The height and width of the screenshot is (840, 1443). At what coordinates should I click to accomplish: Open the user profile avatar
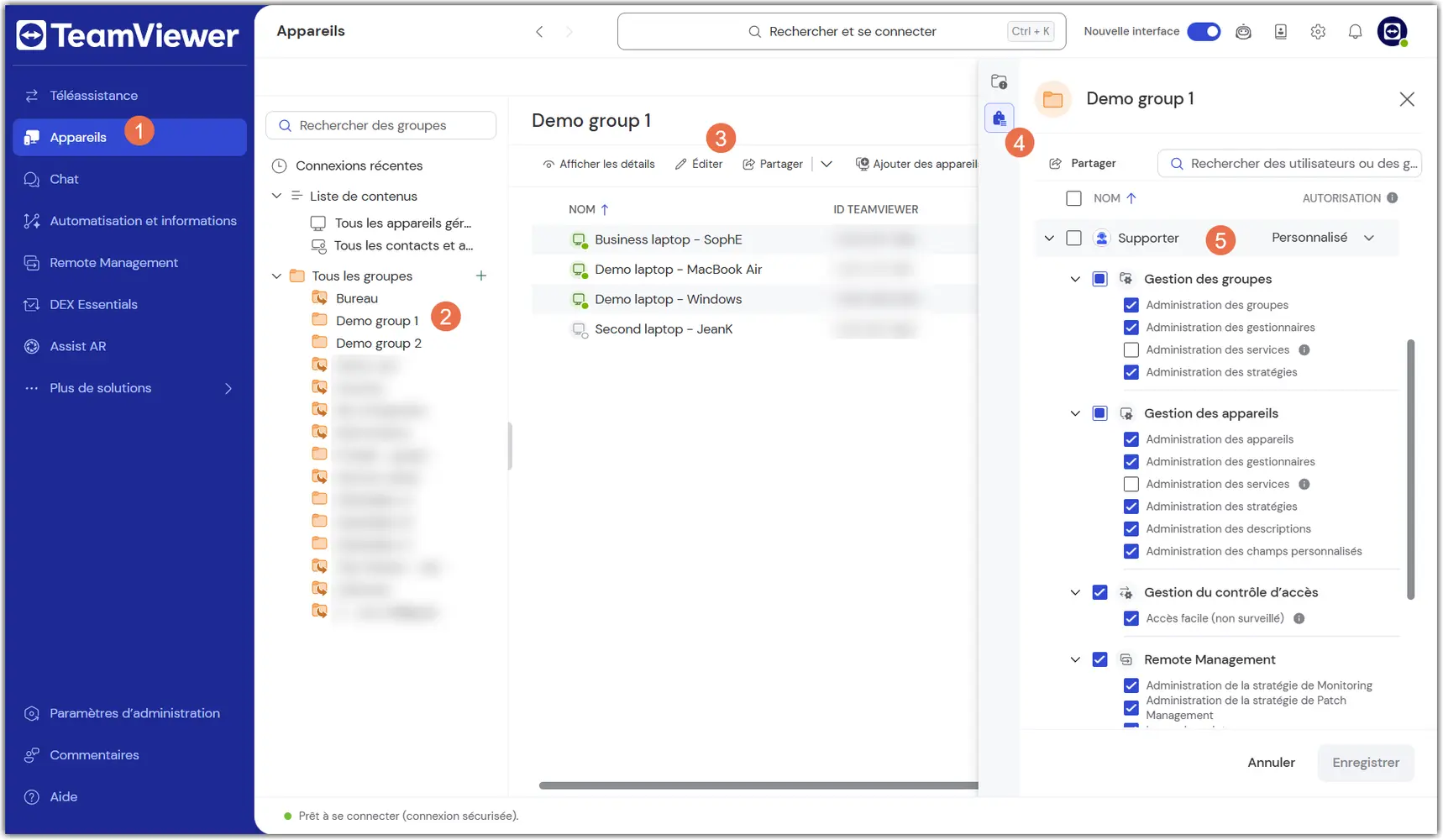pos(1393,32)
